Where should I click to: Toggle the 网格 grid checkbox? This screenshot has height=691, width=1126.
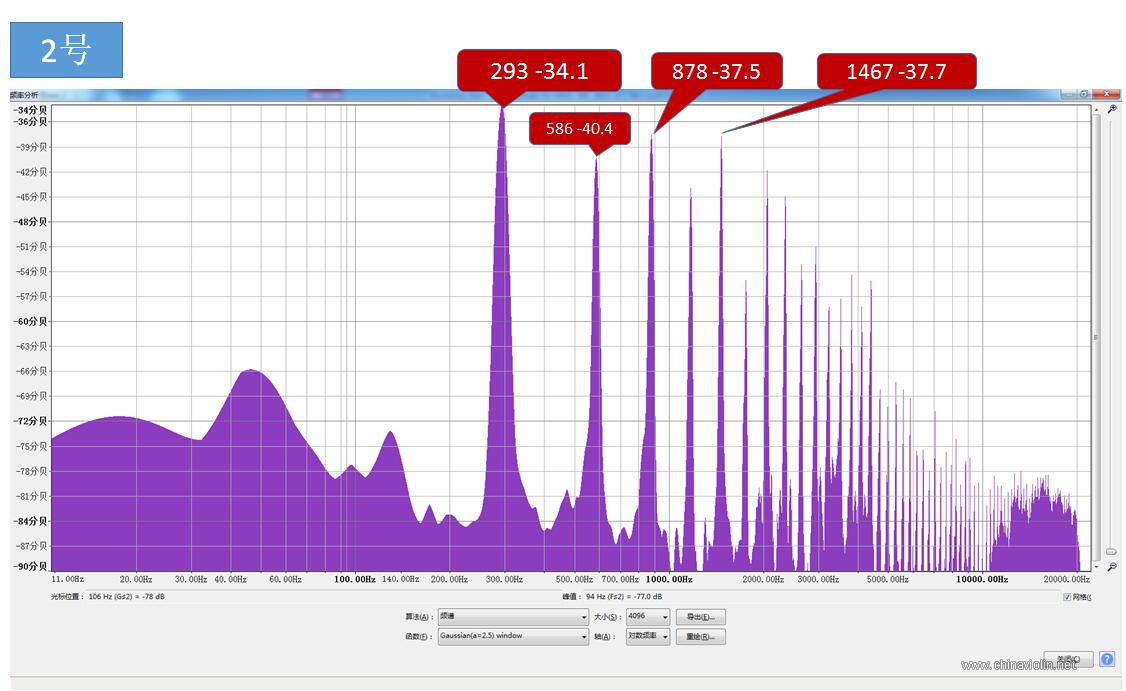1067,597
